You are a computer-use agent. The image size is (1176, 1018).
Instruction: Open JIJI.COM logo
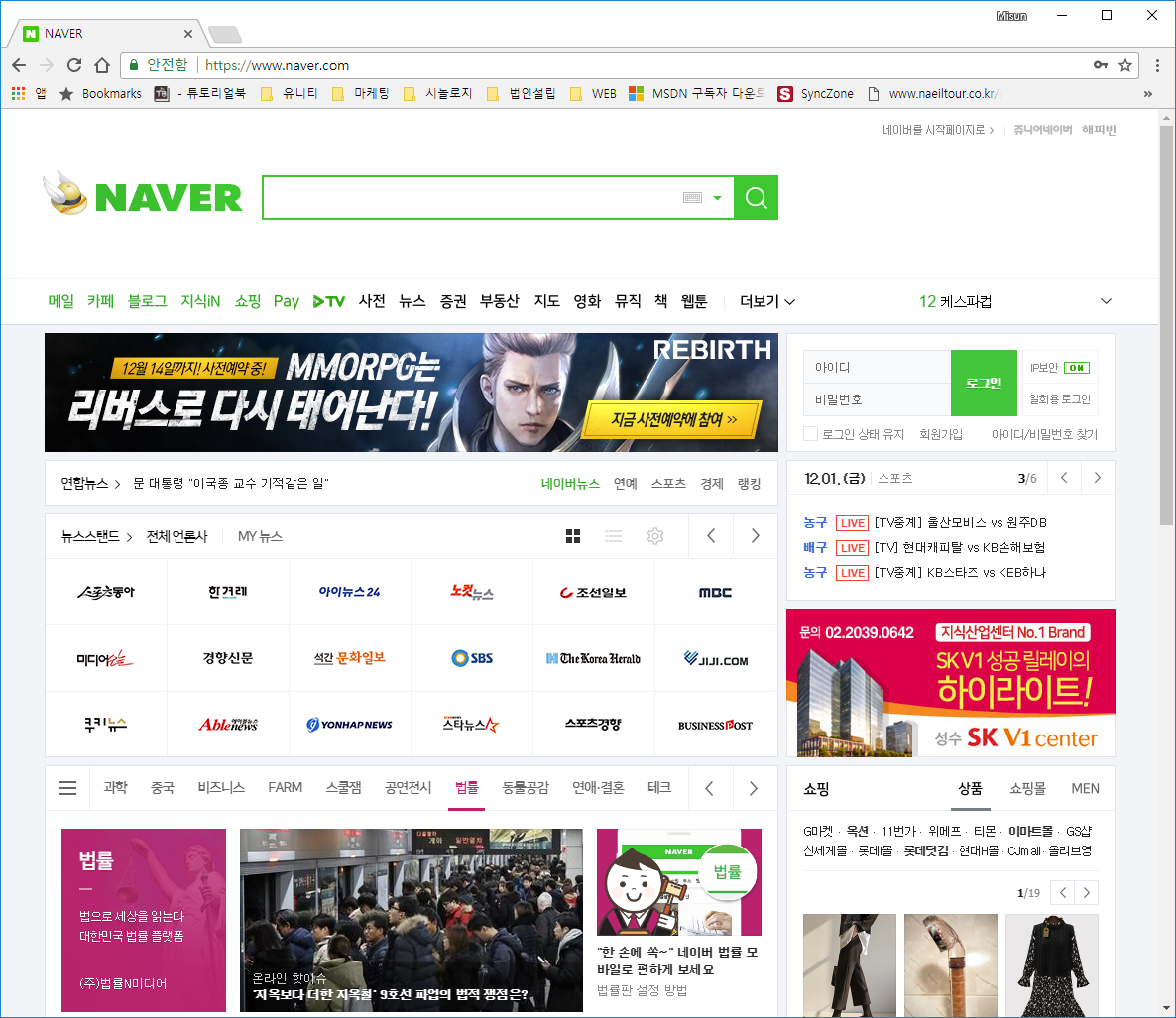point(716,659)
